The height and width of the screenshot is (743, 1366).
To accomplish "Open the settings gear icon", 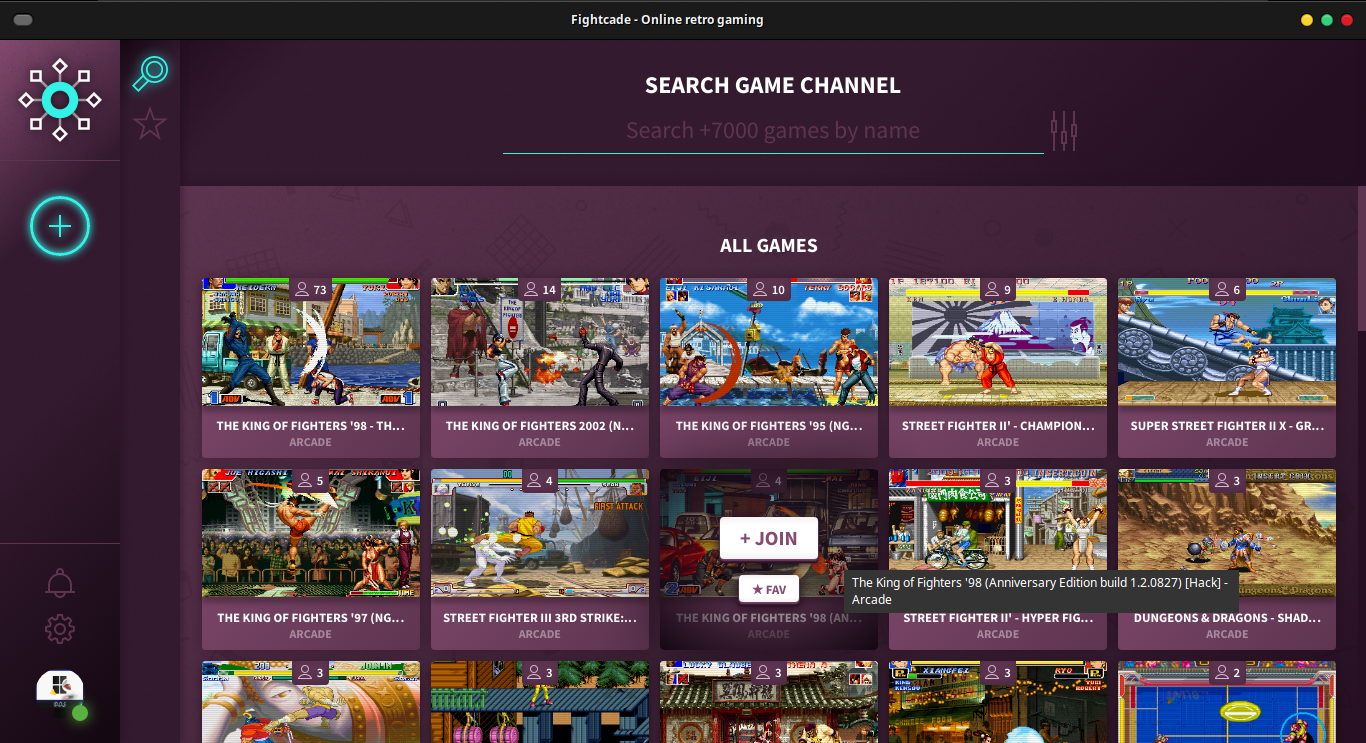I will tap(60, 629).
